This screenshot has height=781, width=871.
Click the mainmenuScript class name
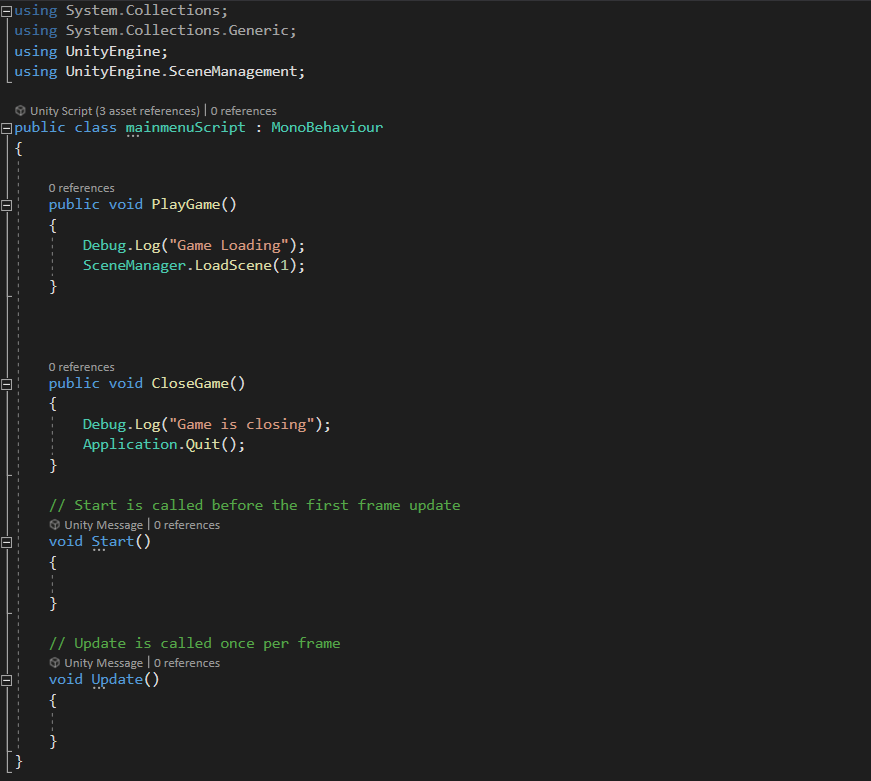click(x=186, y=127)
